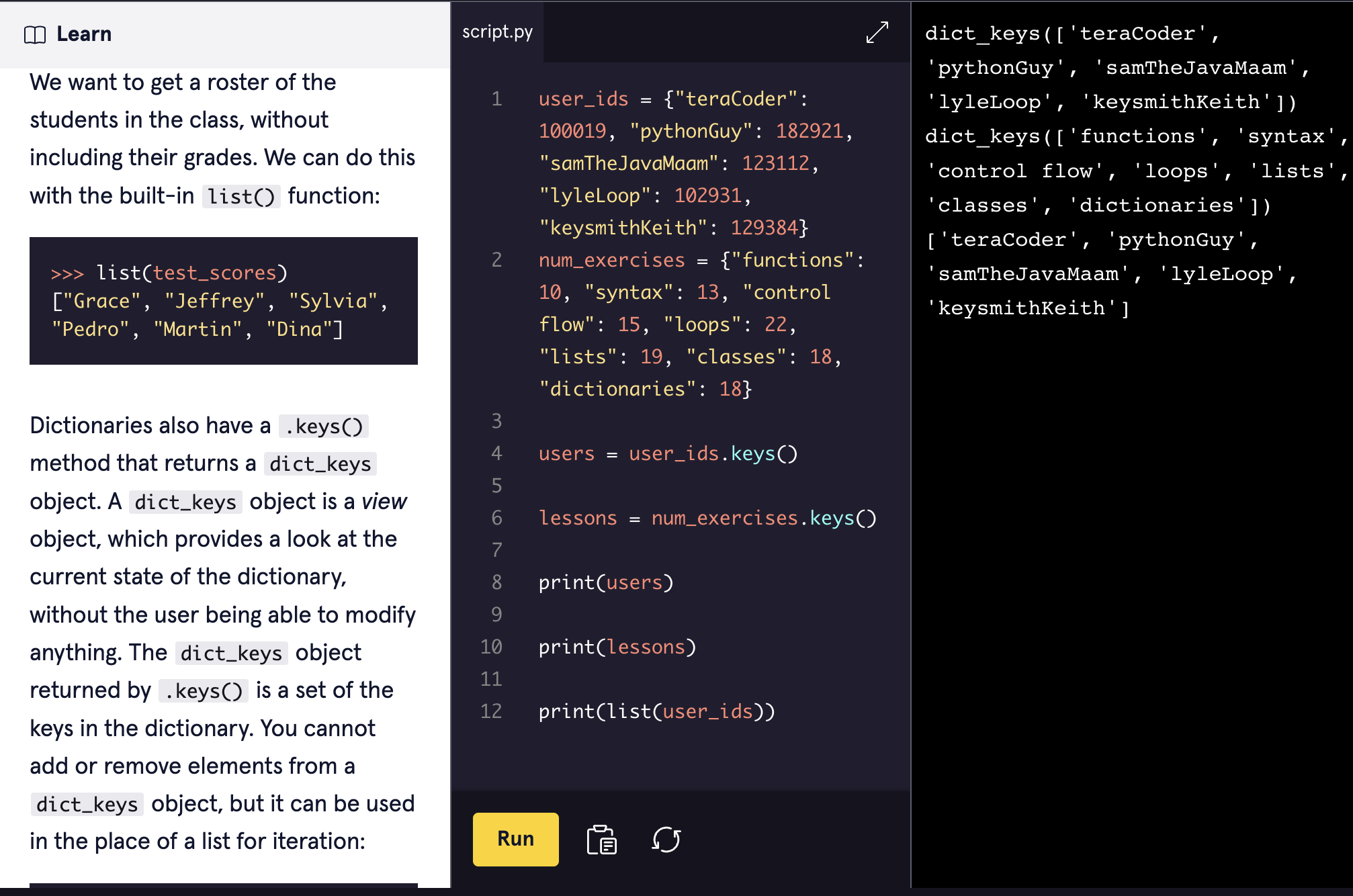Place cursor at users = user_ids.keys()
Viewport: 1353px width, 896px height.
pyautogui.click(x=667, y=453)
